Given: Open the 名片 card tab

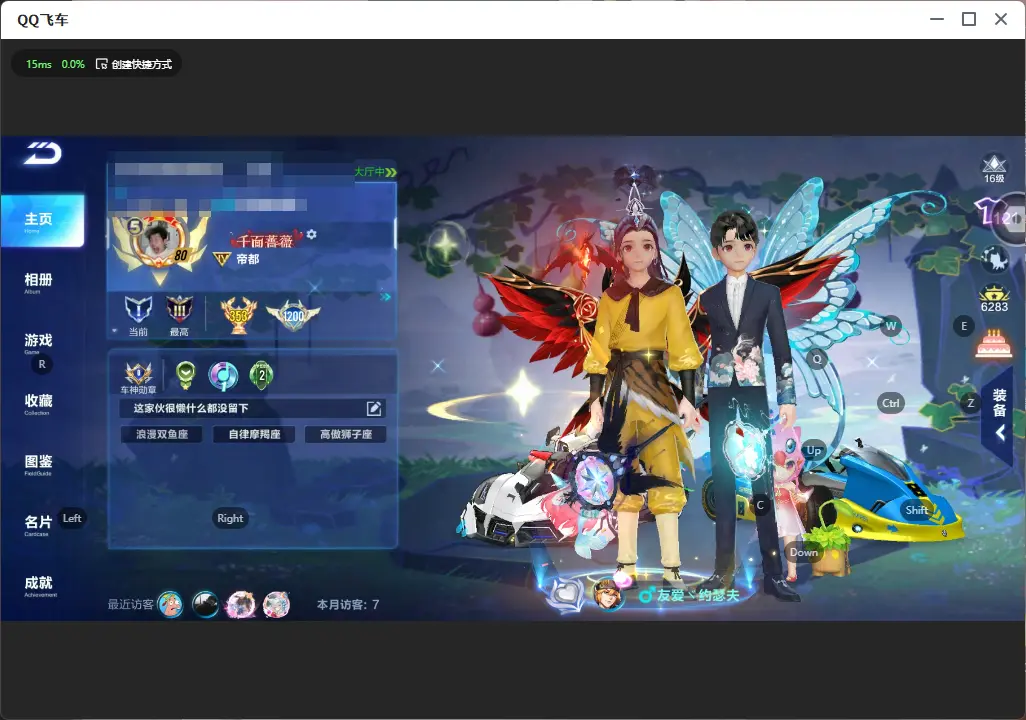Looking at the screenshot, I should tap(38, 523).
